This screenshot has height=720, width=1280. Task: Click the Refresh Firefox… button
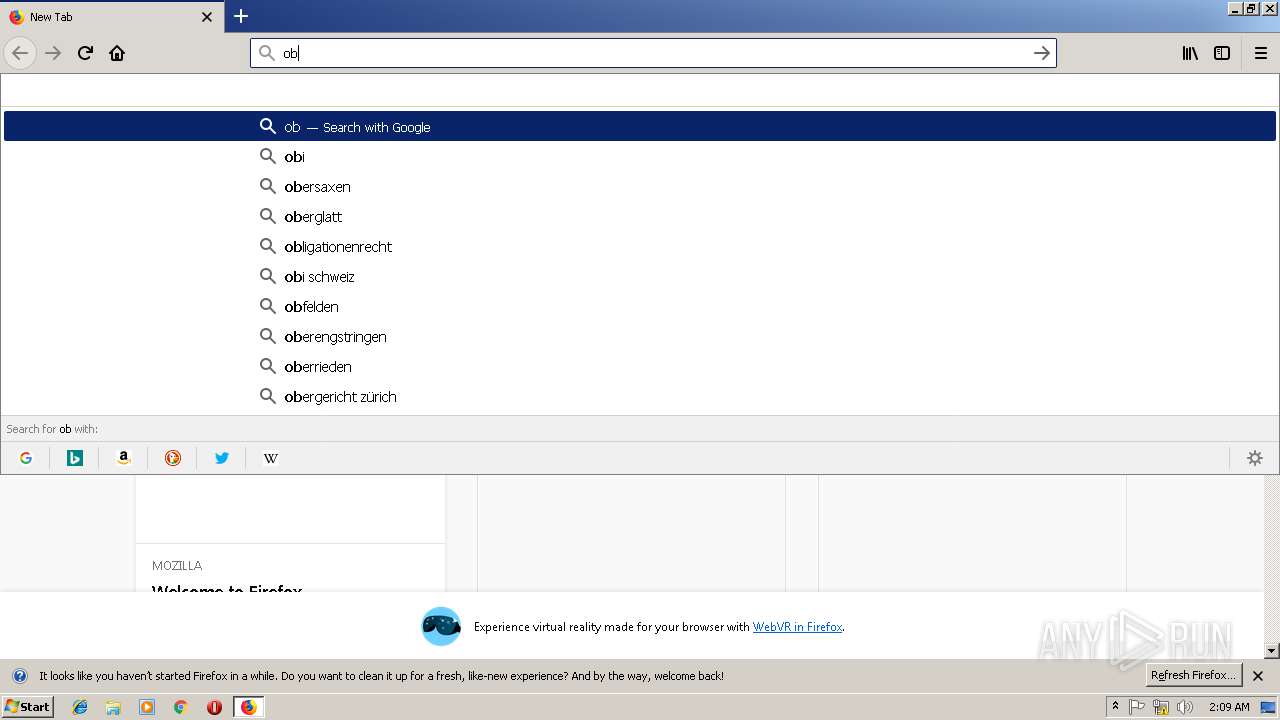point(1193,675)
